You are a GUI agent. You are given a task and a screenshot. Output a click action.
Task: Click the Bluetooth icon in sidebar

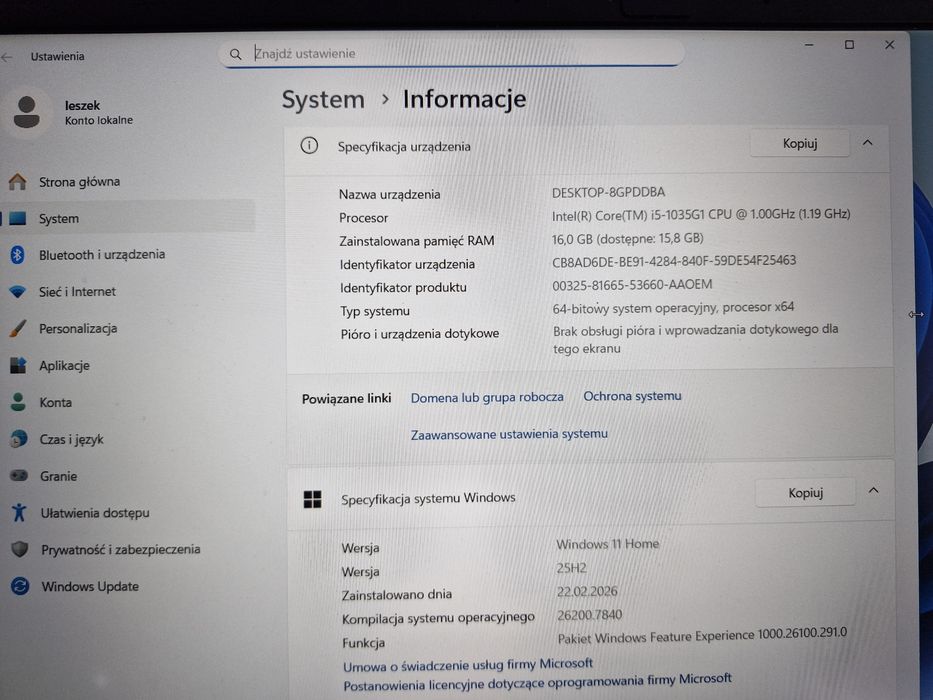[x=17, y=255]
